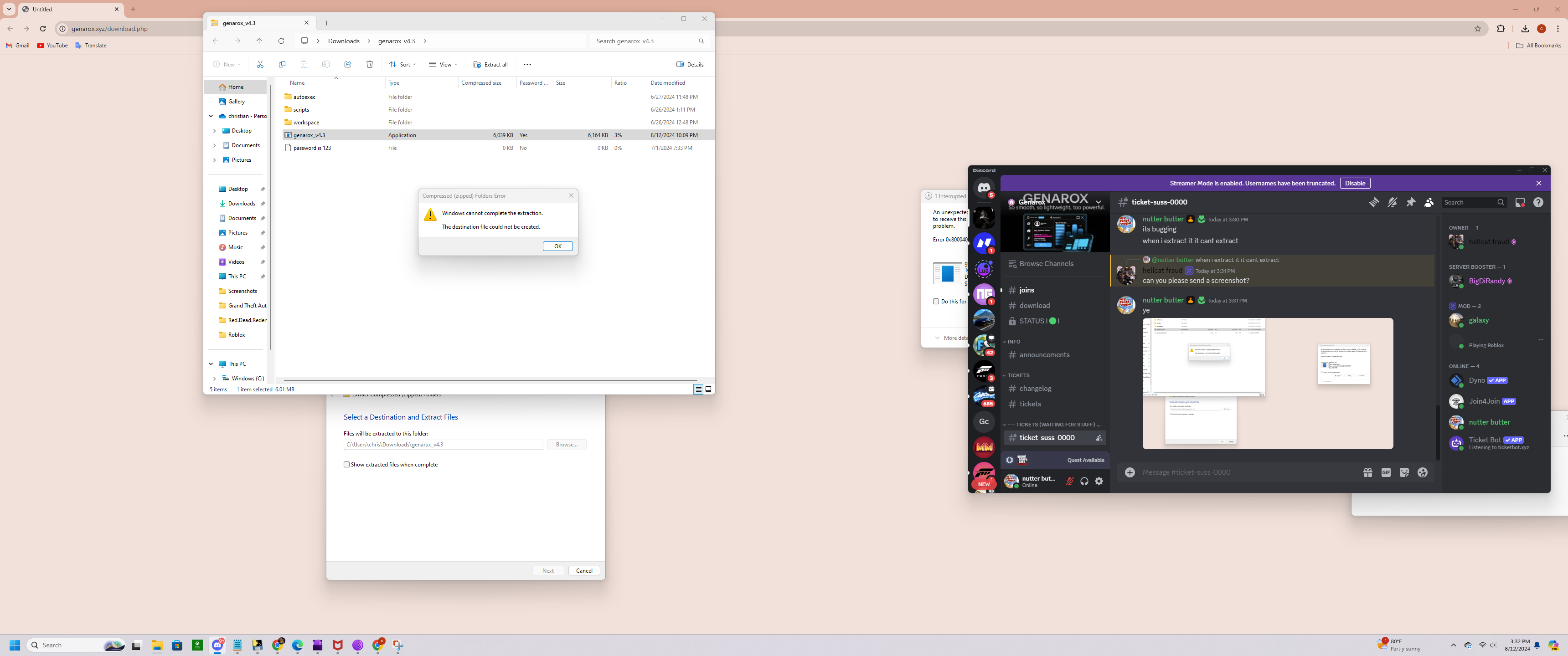The width and height of the screenshot is (1568, 656).
Task: Open Discord GIF picker
Action: pos(1386,472)
